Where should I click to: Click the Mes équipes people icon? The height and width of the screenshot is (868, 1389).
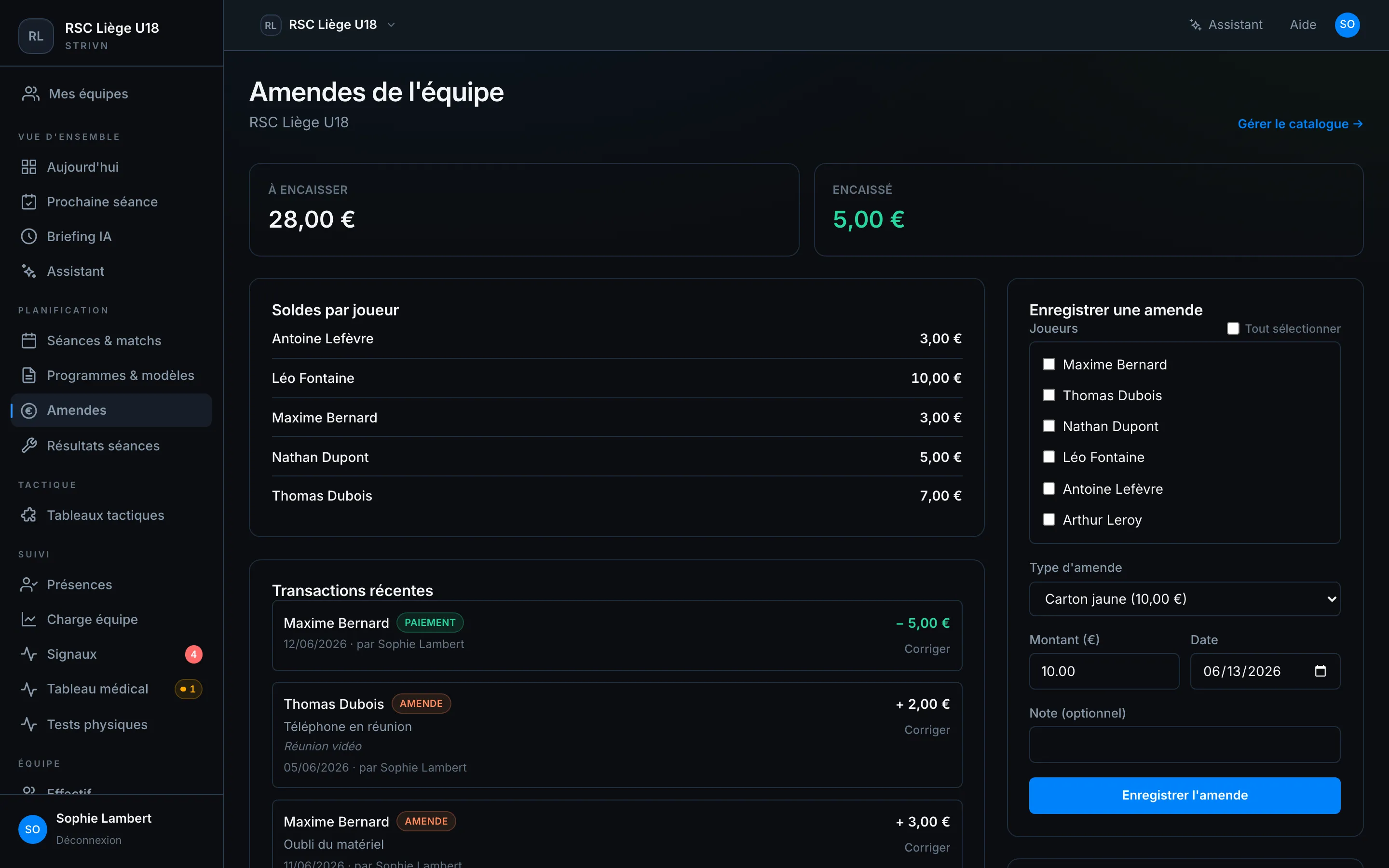[x=30, y=94]
